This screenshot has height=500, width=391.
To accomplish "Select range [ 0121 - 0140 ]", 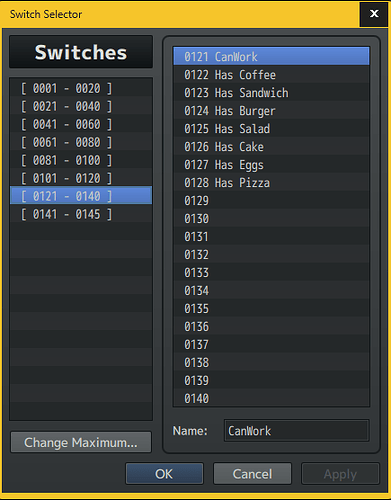I will (x=81, y=196).
